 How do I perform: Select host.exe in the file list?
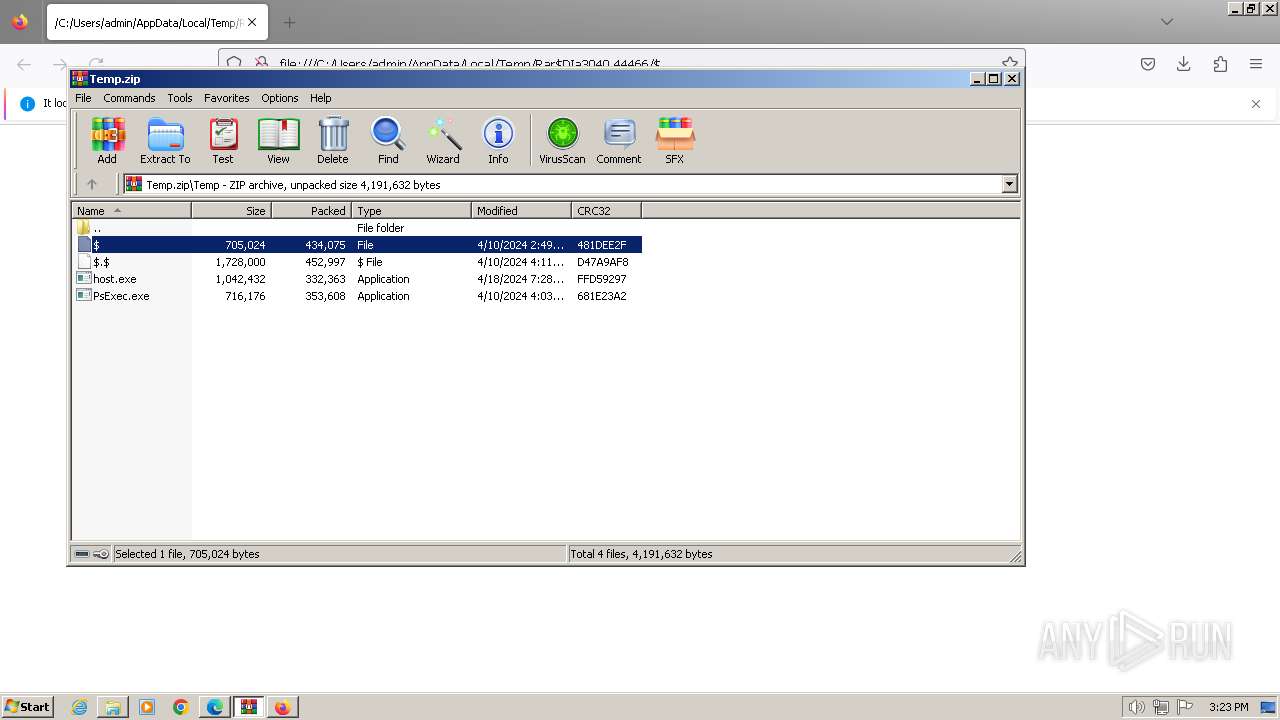click(358, 279)
